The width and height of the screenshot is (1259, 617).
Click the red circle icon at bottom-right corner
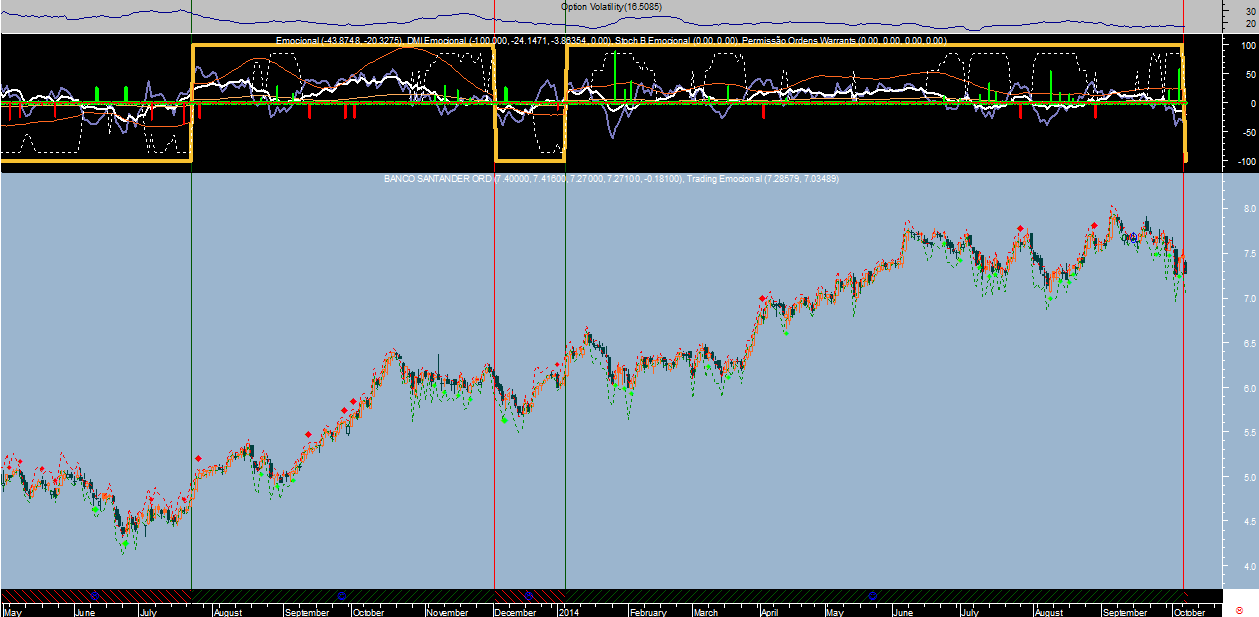click(x=1240, y=609)
